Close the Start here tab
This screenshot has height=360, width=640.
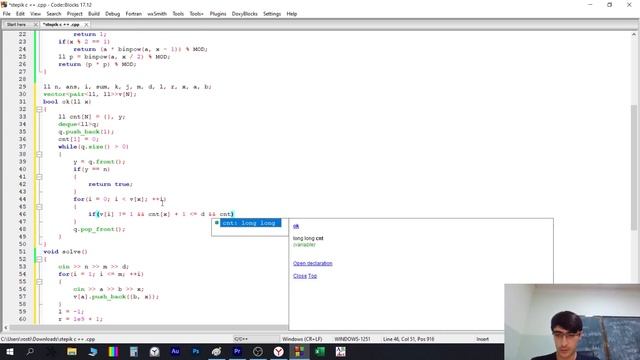(x=36, y=25)
